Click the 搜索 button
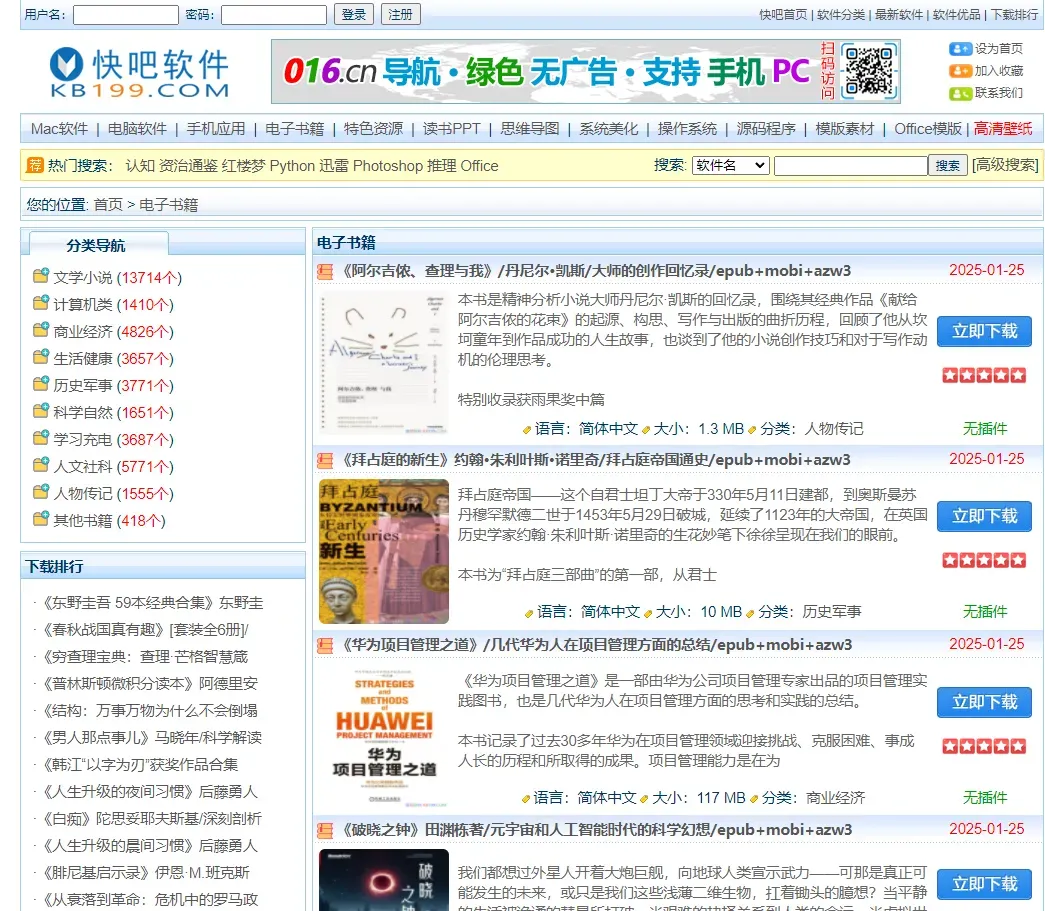This screenshot has width=1045, height=911. pyautogui.click(x=948, y=165)
